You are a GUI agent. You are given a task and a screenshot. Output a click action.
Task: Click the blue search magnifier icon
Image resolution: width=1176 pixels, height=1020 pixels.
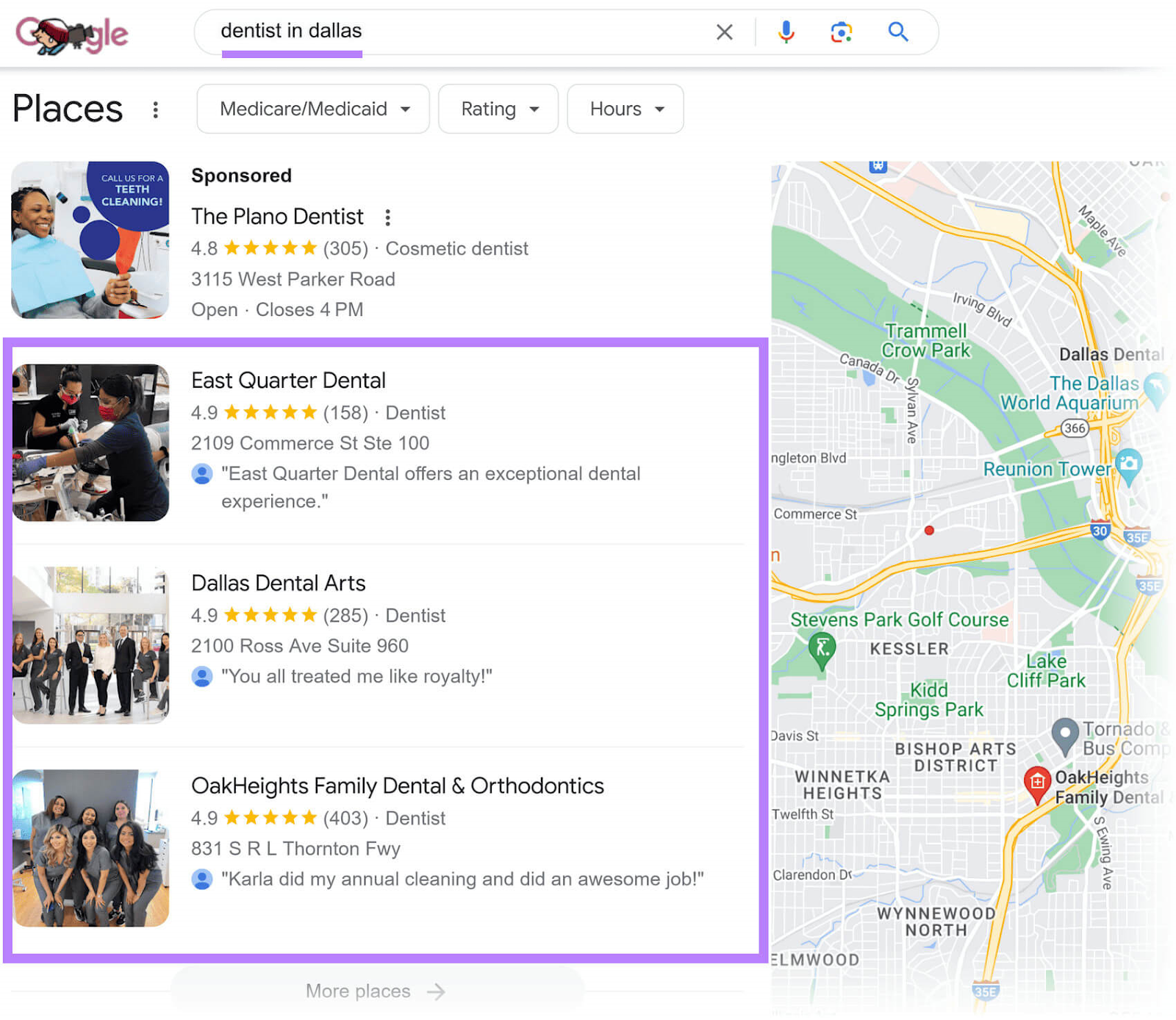(x=897, y=32)
